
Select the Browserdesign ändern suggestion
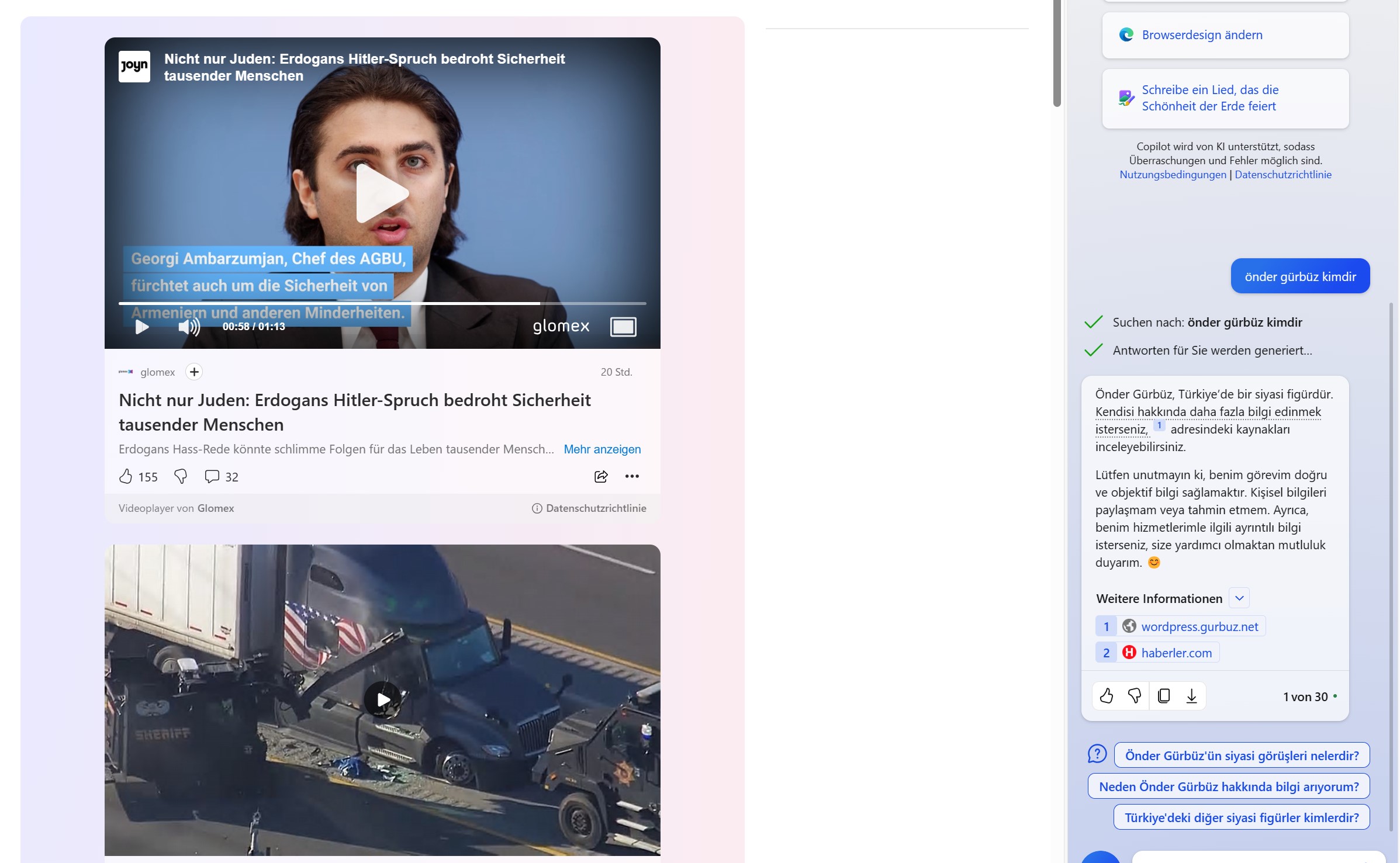1225,35
